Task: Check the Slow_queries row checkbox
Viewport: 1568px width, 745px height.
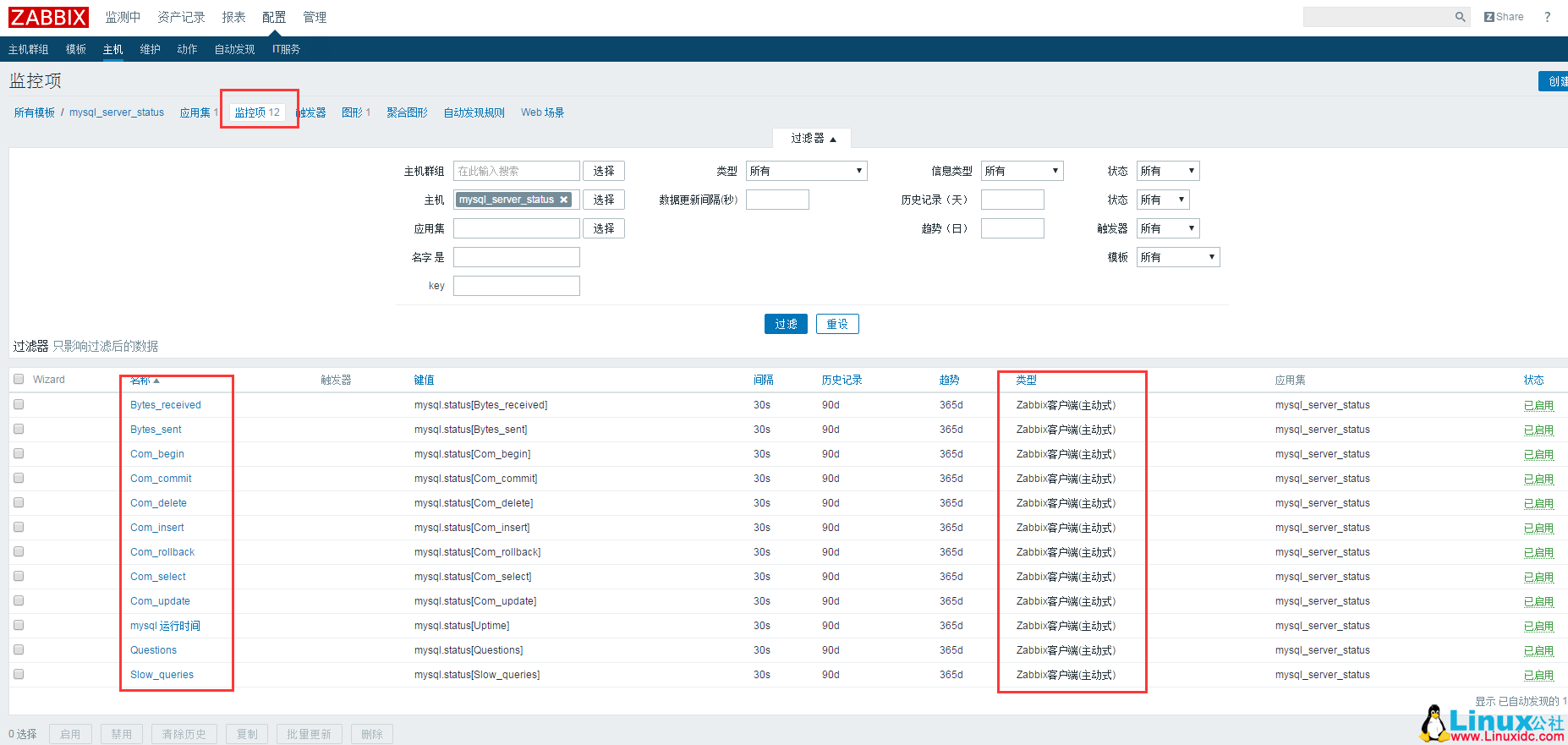Action: 19,674
